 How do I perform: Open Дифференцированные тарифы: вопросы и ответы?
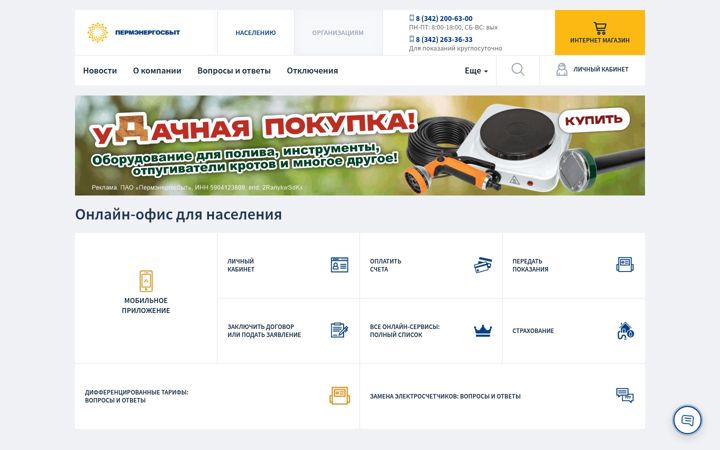point(136,396)
